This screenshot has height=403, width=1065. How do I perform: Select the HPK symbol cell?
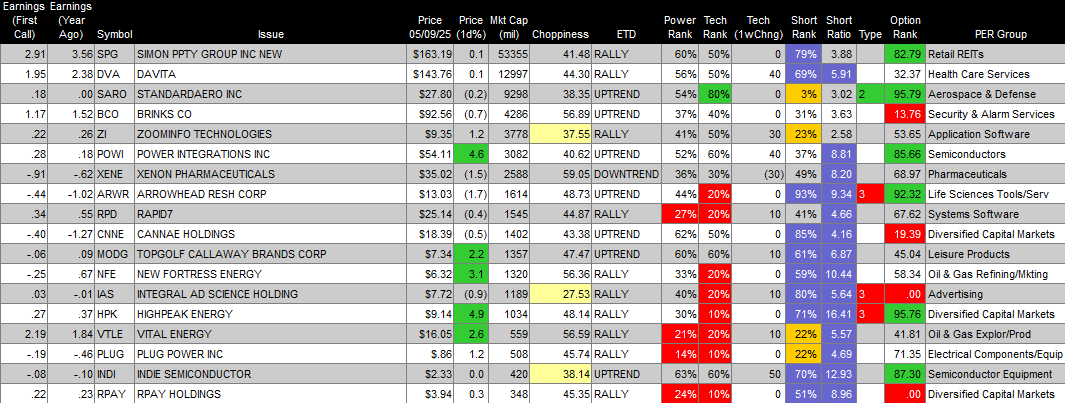tap(114, 314)
